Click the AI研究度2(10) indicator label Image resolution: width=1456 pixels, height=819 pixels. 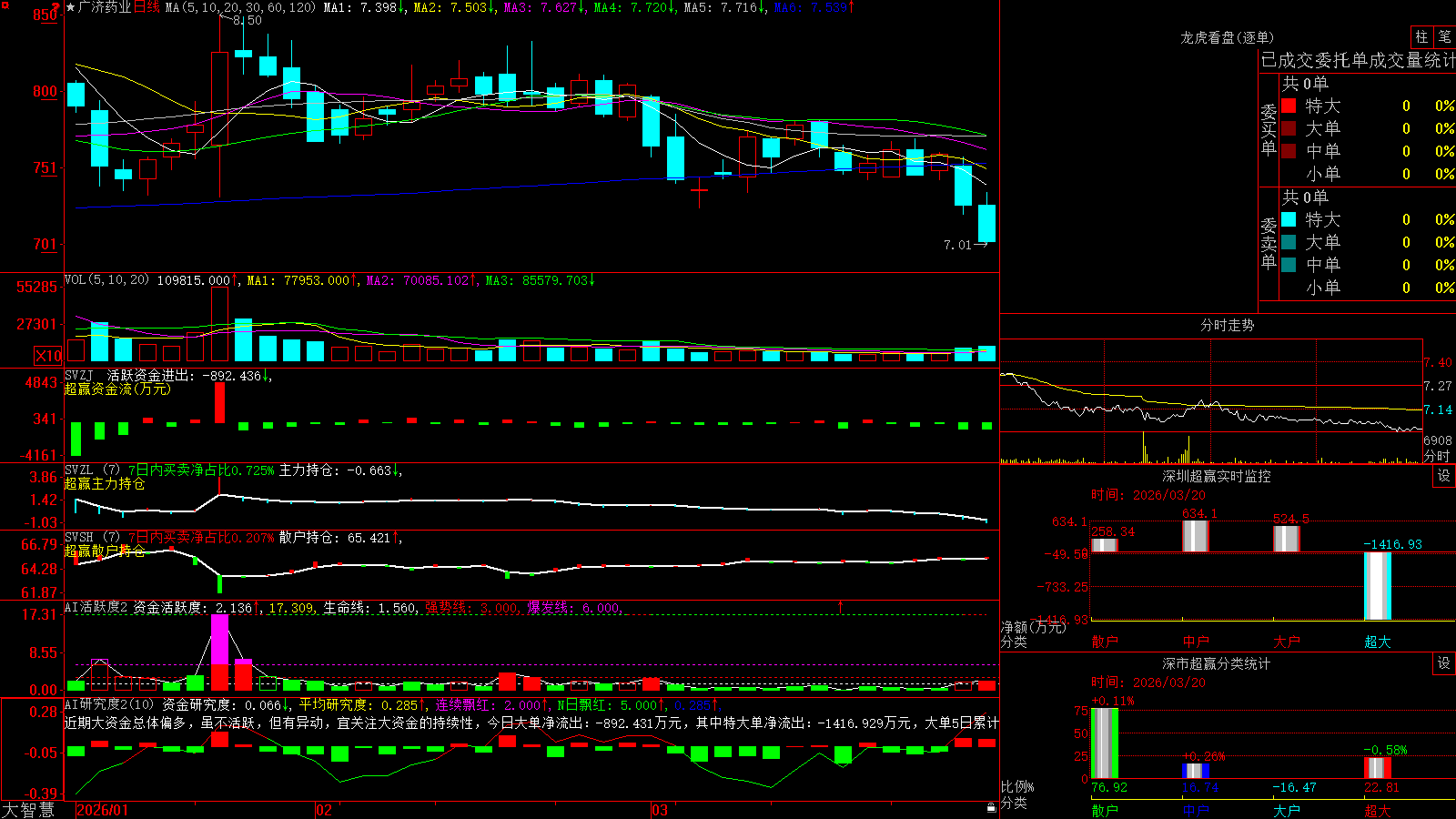(109, 704)
